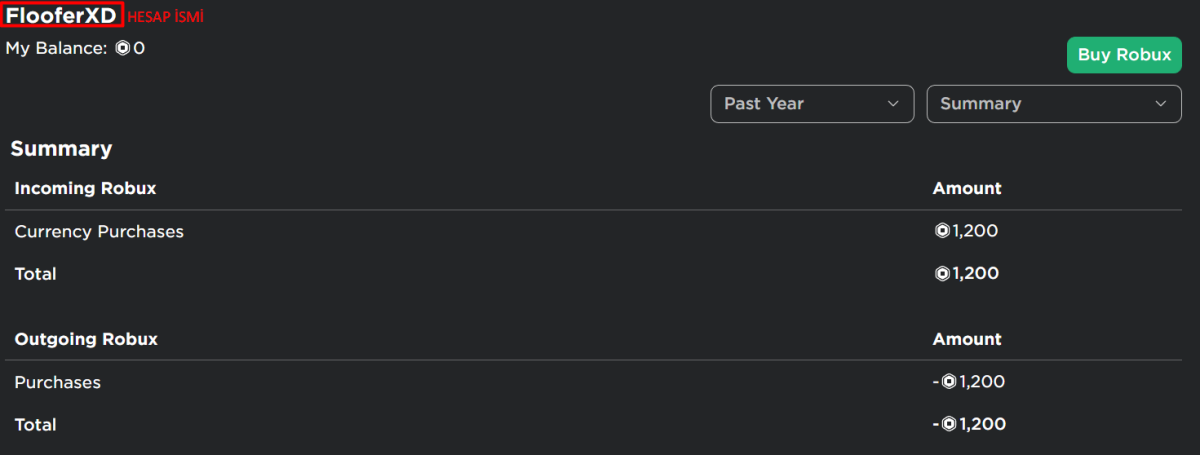
Task: Click the Incoming Robux column header
Action: click(x=85, y=188)
